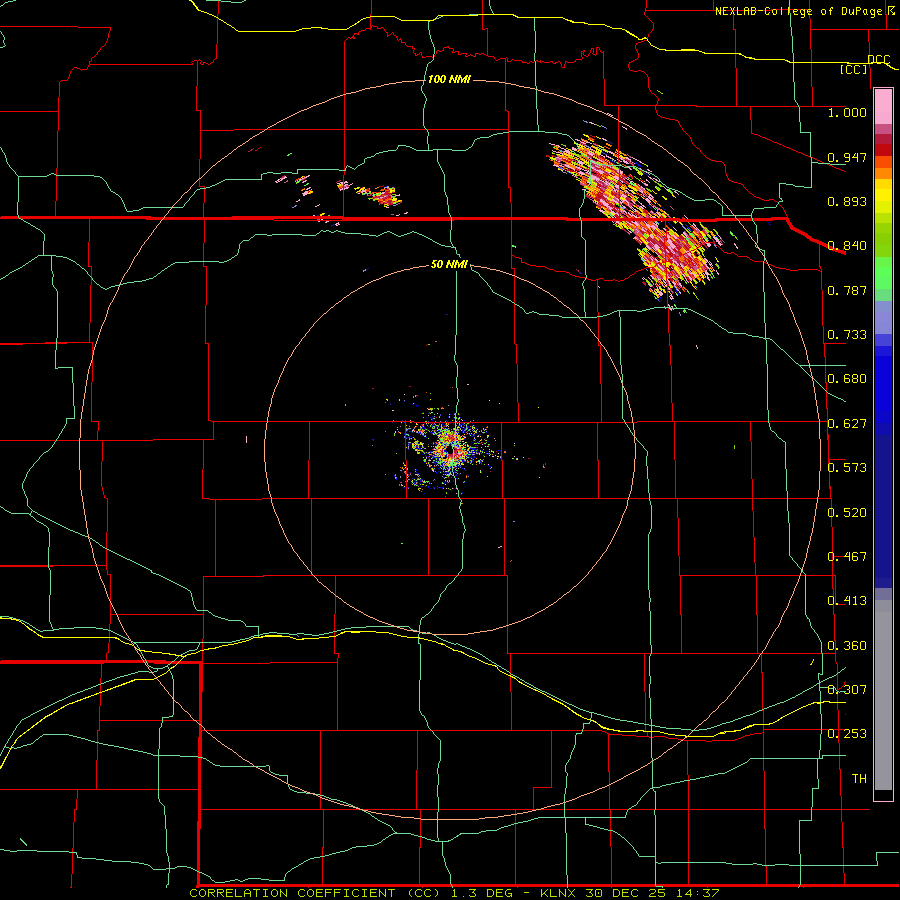Screen dimensions: 900x900
Task: Click the 100 NMI range ring label
Action: (449, 79)
